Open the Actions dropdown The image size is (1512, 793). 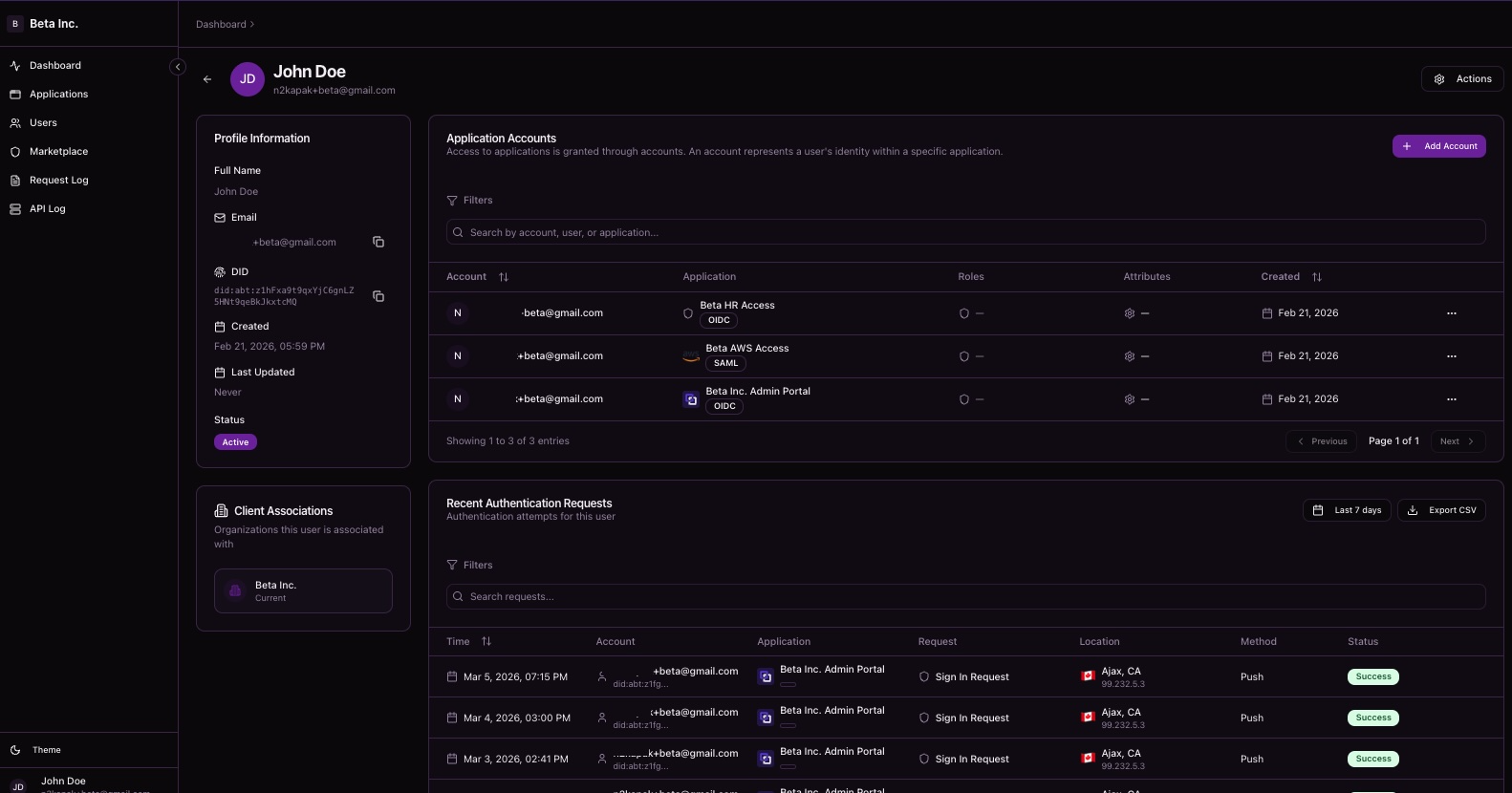tap(1462, 79)
